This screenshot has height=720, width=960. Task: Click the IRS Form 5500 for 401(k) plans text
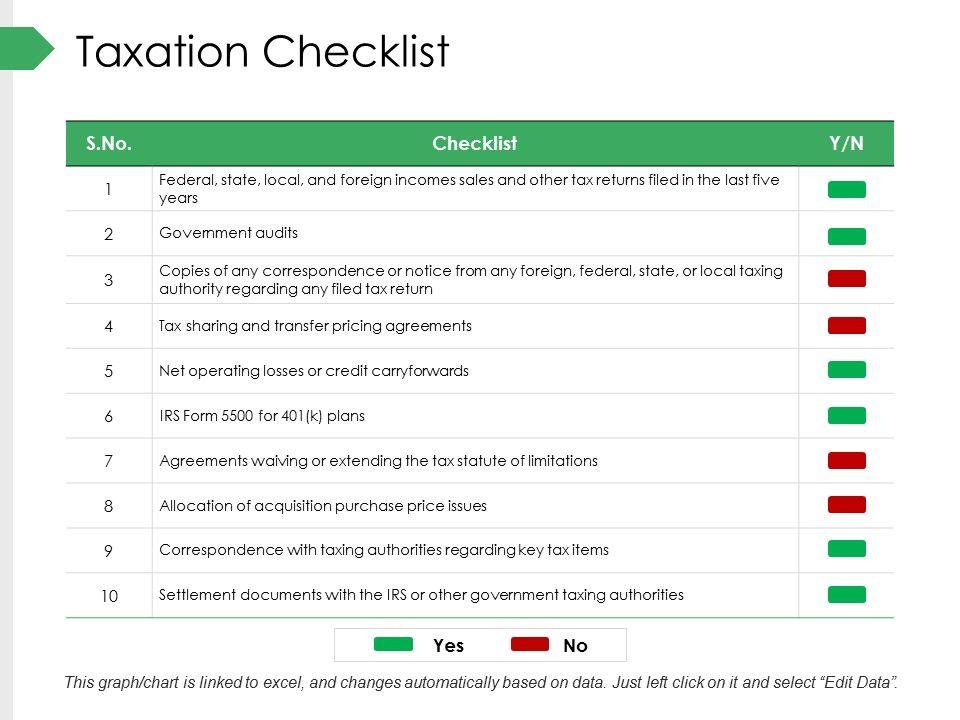(x=262, y=416)
